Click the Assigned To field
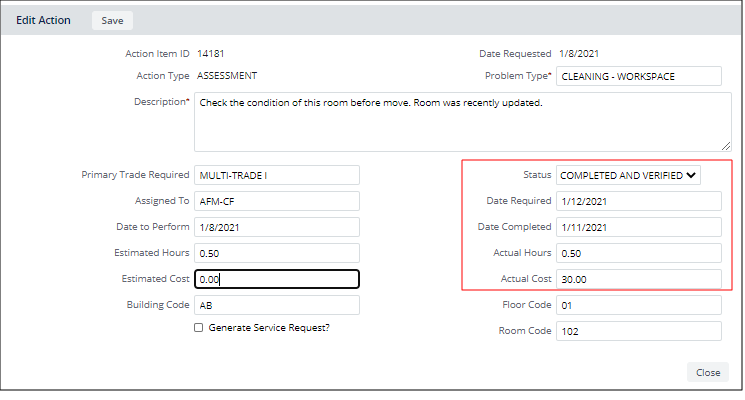Image resolution: width=745 pixels, height=400 pixels. [276, 201]
